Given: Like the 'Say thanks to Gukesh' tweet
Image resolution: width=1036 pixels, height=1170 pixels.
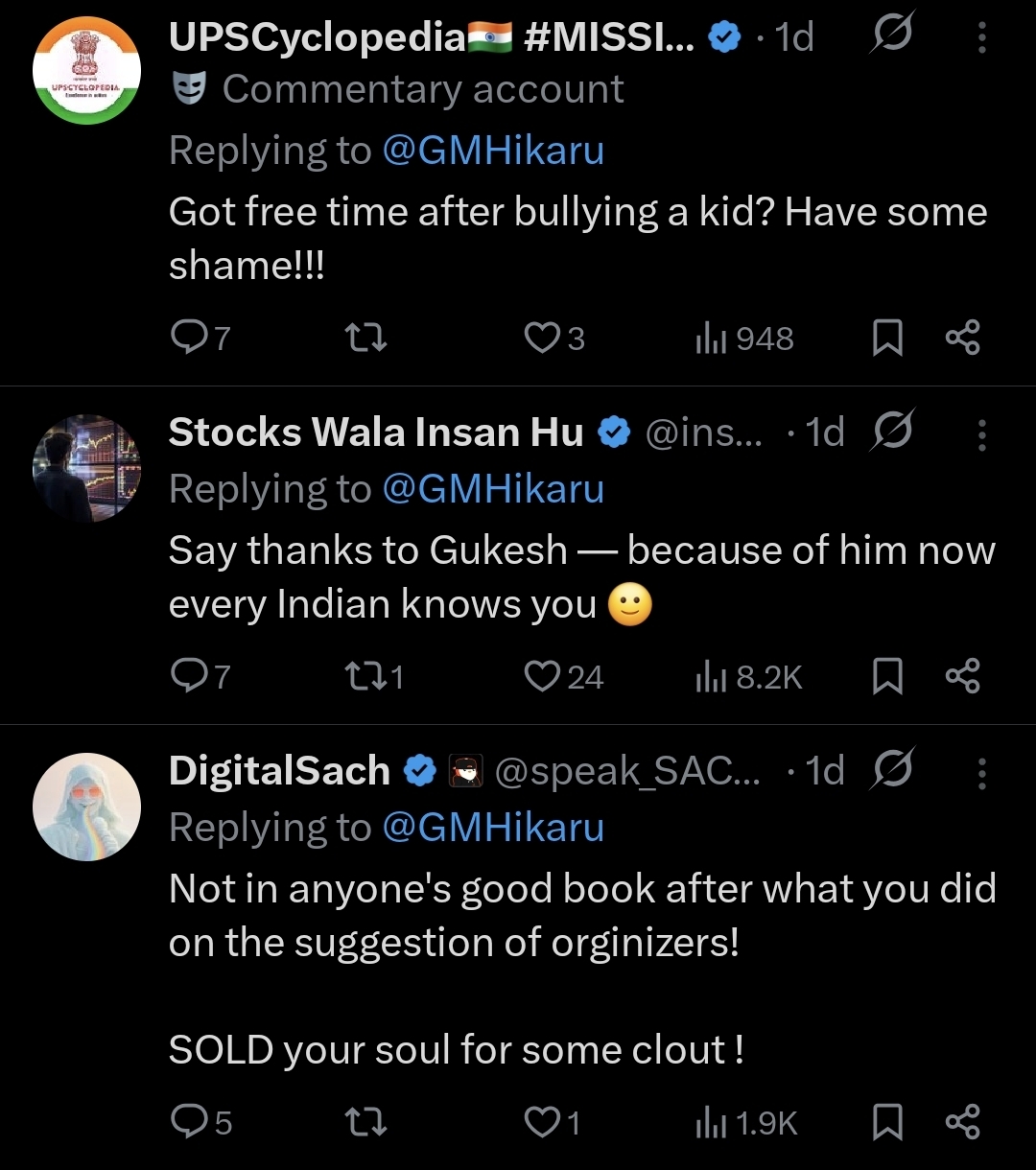Looking at the screenshot, I should [543, 677].
